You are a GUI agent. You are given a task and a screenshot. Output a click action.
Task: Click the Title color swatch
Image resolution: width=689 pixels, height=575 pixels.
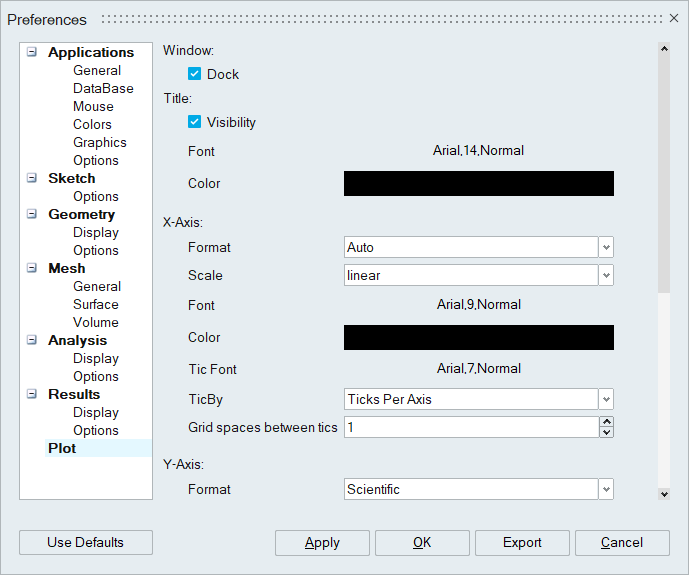pyautogui.click(x=478, y=183)
